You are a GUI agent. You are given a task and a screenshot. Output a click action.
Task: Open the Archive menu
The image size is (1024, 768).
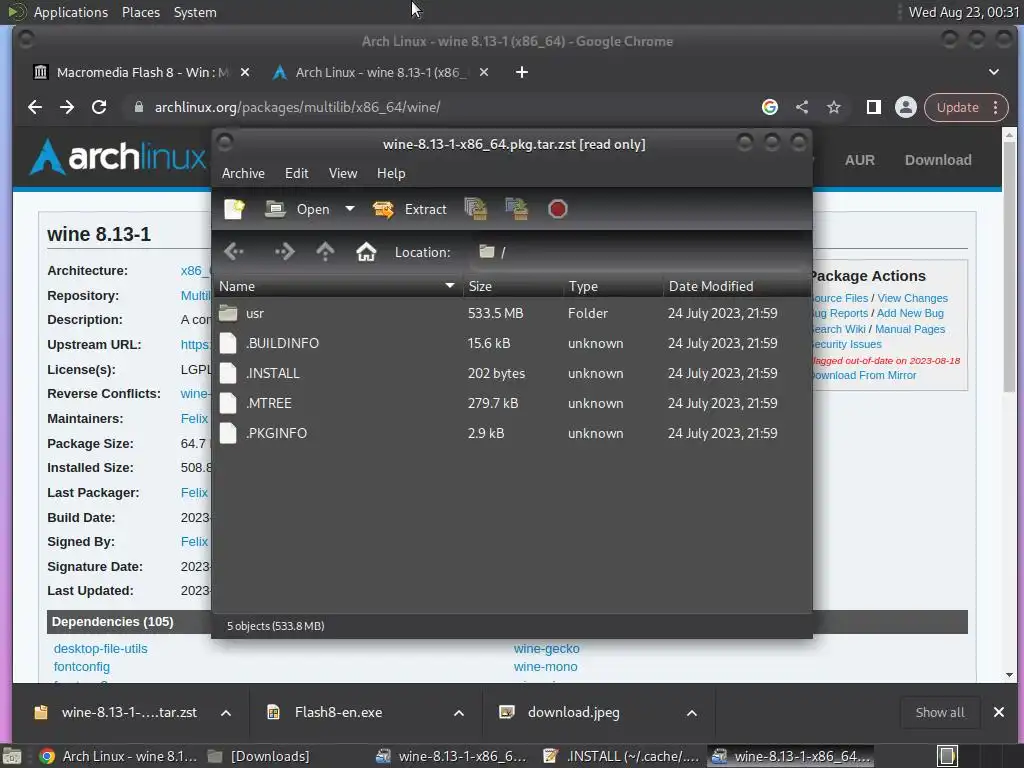click(243, 173)
